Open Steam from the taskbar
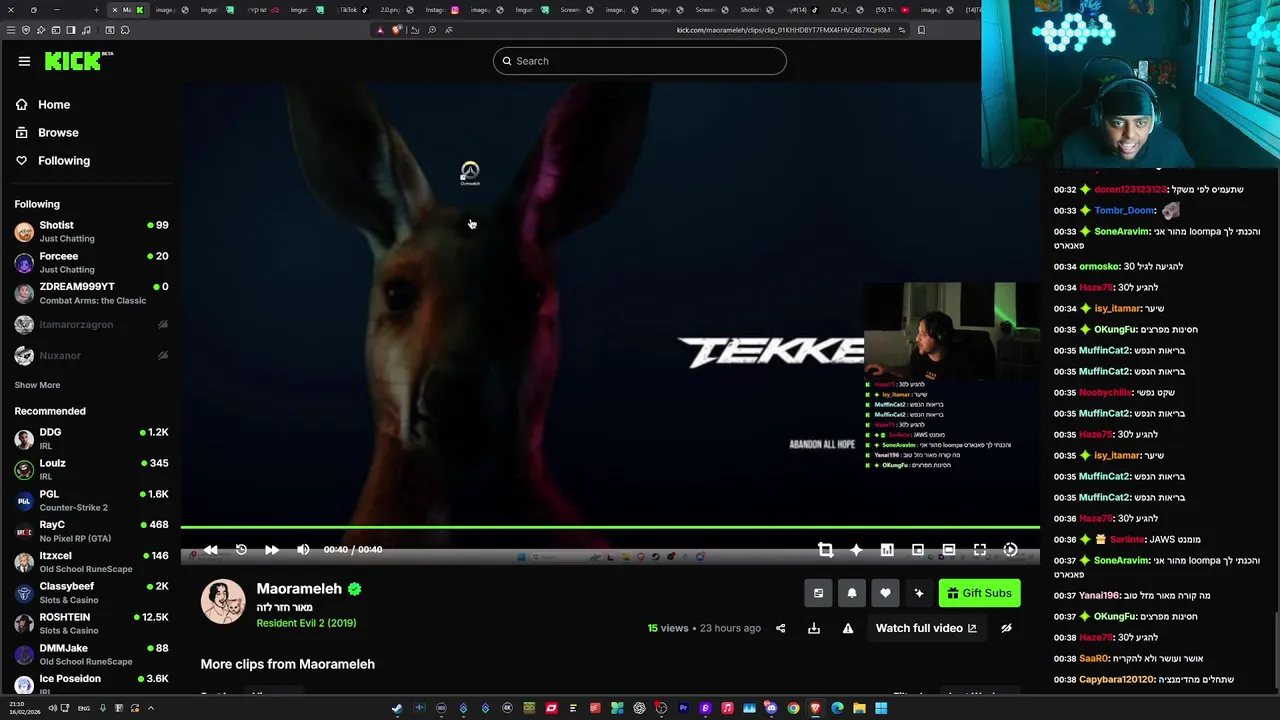The width and height of the screenshot is (1280, 720). click(x=397, y=708)
